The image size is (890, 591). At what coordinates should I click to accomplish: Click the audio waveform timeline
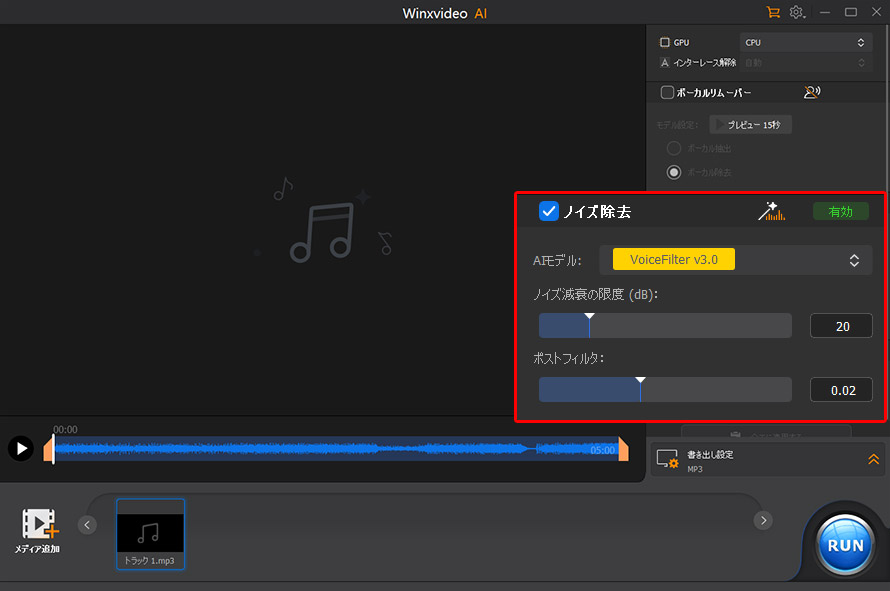coord(336,449)
